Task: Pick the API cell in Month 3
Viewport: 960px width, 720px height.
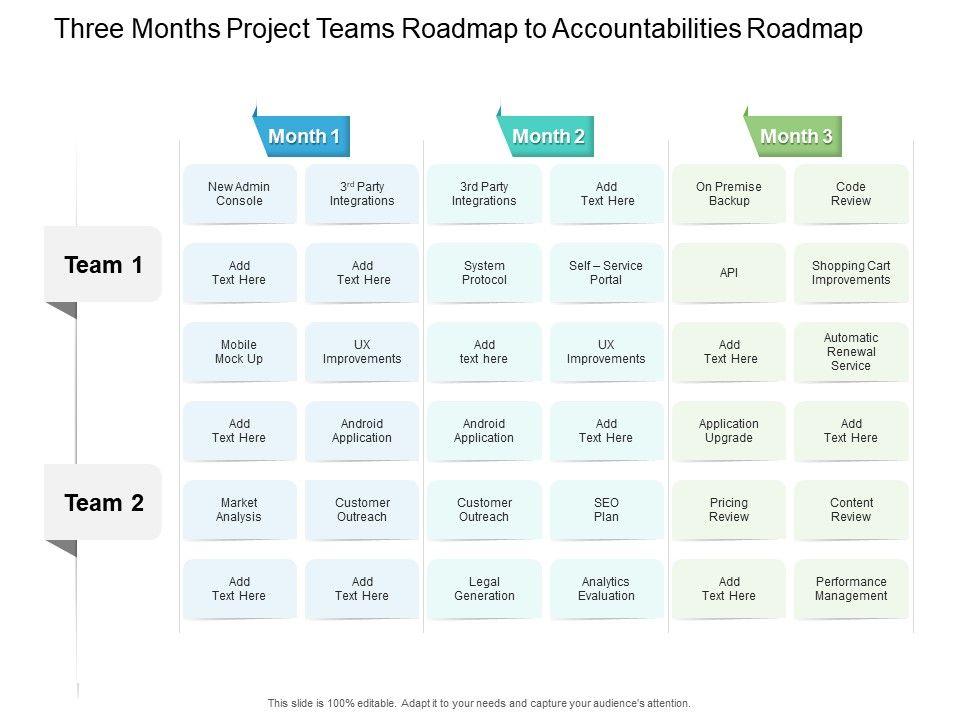Action: click(x=729, y=273)
